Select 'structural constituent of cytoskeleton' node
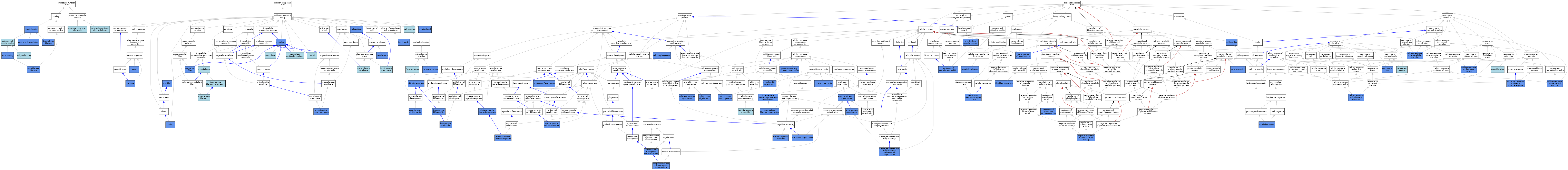Image resolution: width=1568 pixels, height=170 pixels. [x=100, y=29]
